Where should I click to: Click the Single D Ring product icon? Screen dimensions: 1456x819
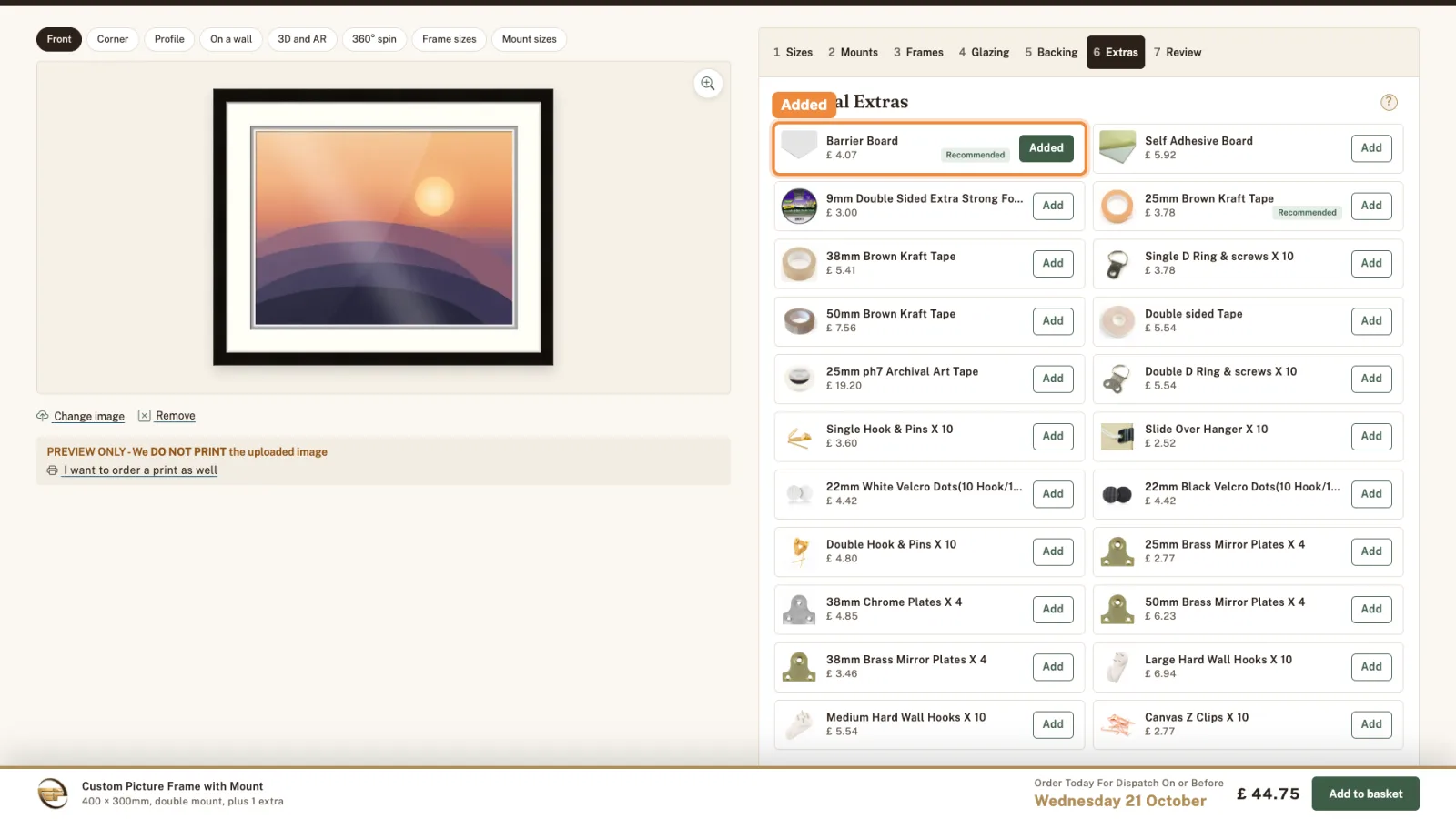coord(1117,264)
